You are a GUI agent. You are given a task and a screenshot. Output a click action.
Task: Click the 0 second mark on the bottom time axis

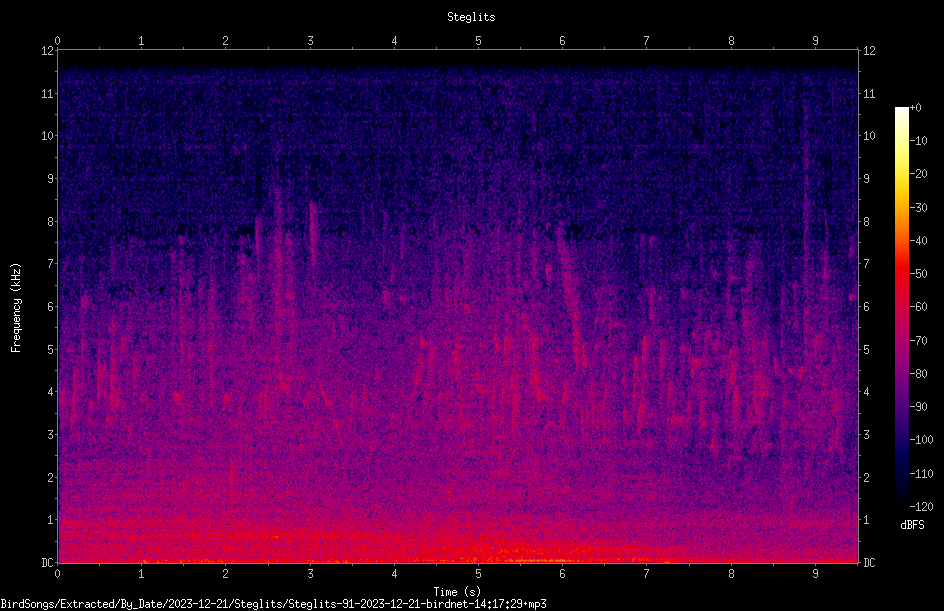click(x=58, y=574)
